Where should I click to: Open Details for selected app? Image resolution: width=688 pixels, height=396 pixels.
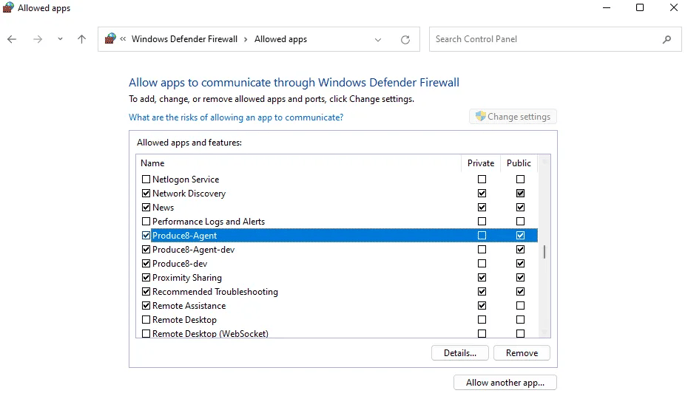[460, 353]
